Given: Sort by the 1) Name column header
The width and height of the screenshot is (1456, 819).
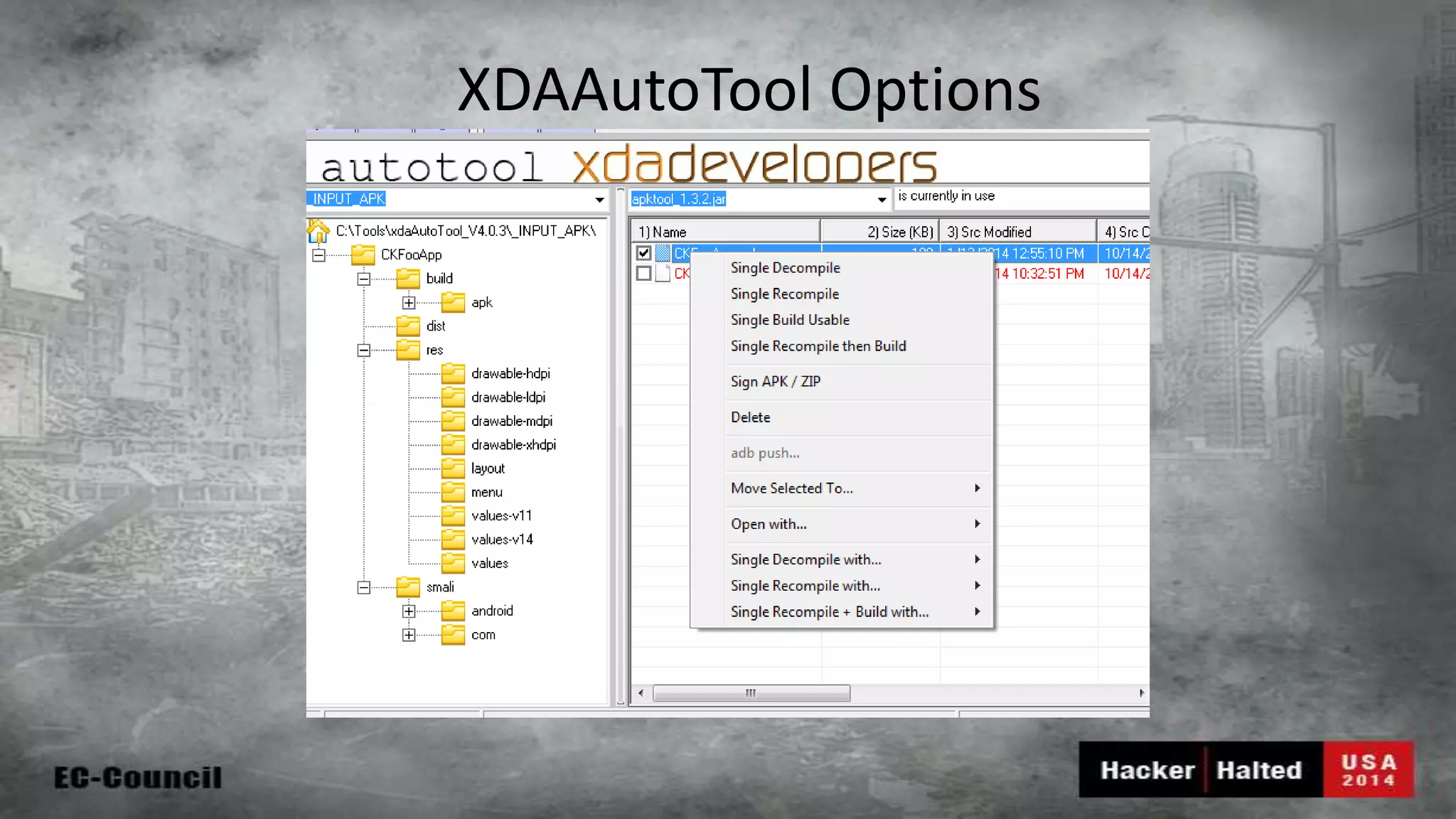Looking at the screenshot, I should [x=725, y=232].
